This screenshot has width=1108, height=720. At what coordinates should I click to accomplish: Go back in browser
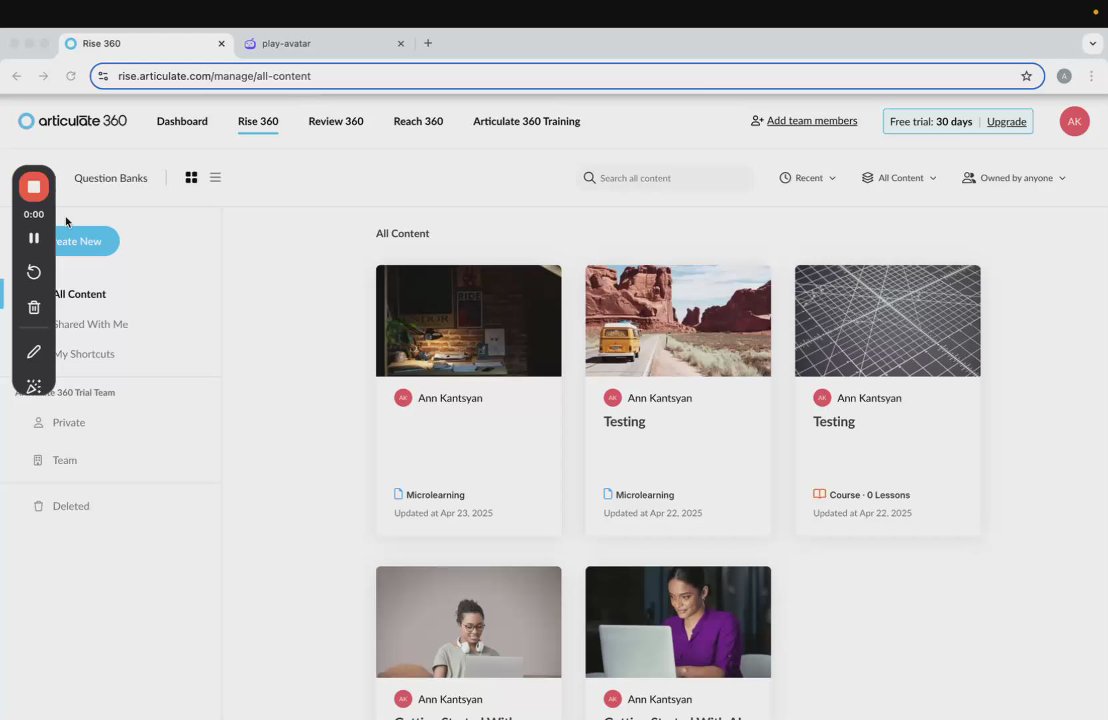(17, 76)
